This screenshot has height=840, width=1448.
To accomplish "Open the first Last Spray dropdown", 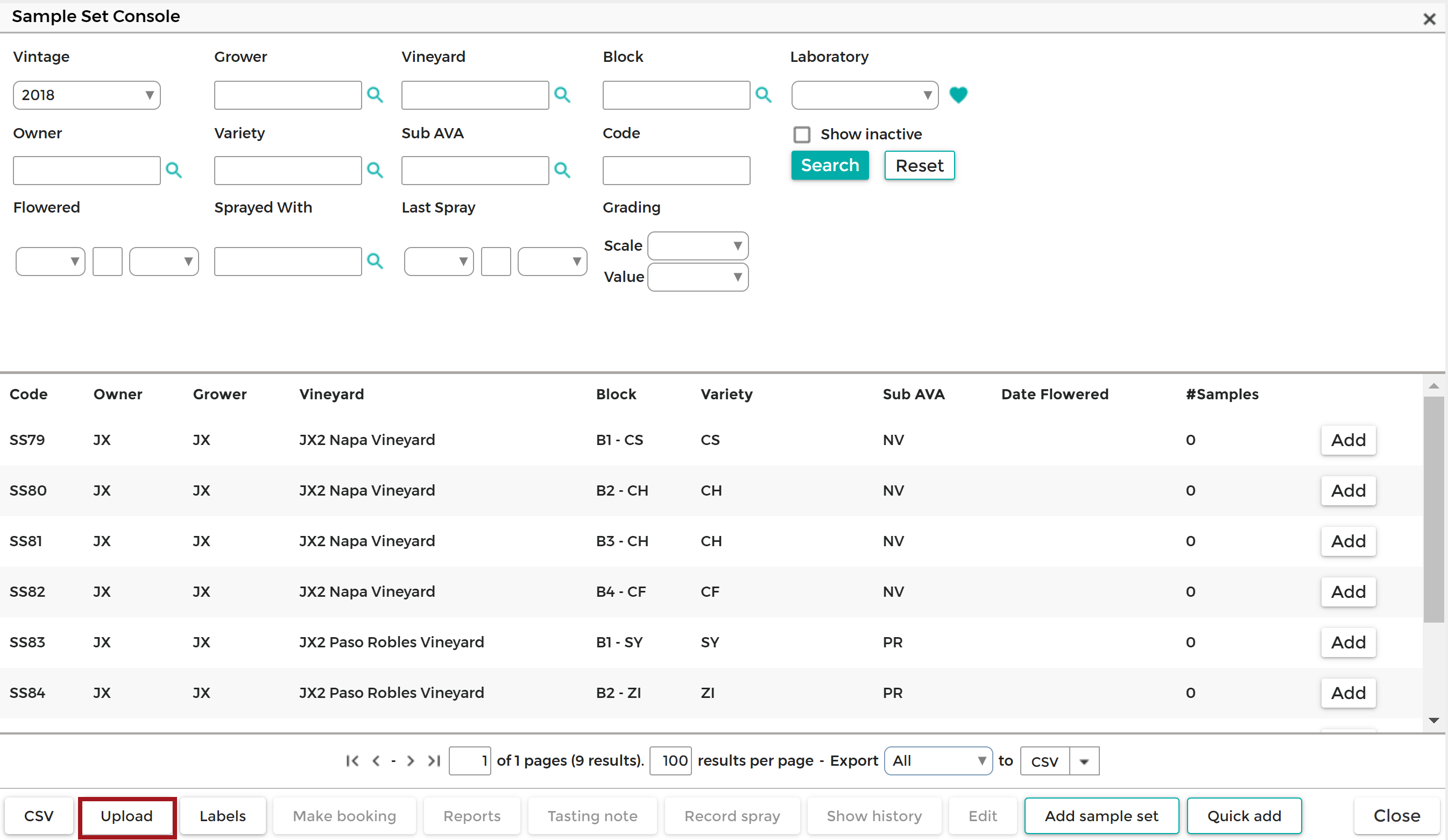I will (439, 262).
